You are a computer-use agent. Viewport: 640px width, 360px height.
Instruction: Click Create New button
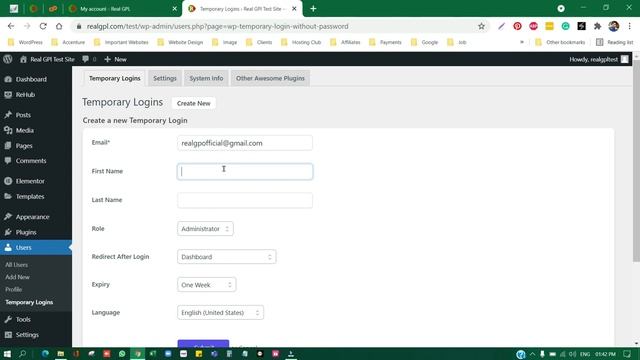pos(193,103)
